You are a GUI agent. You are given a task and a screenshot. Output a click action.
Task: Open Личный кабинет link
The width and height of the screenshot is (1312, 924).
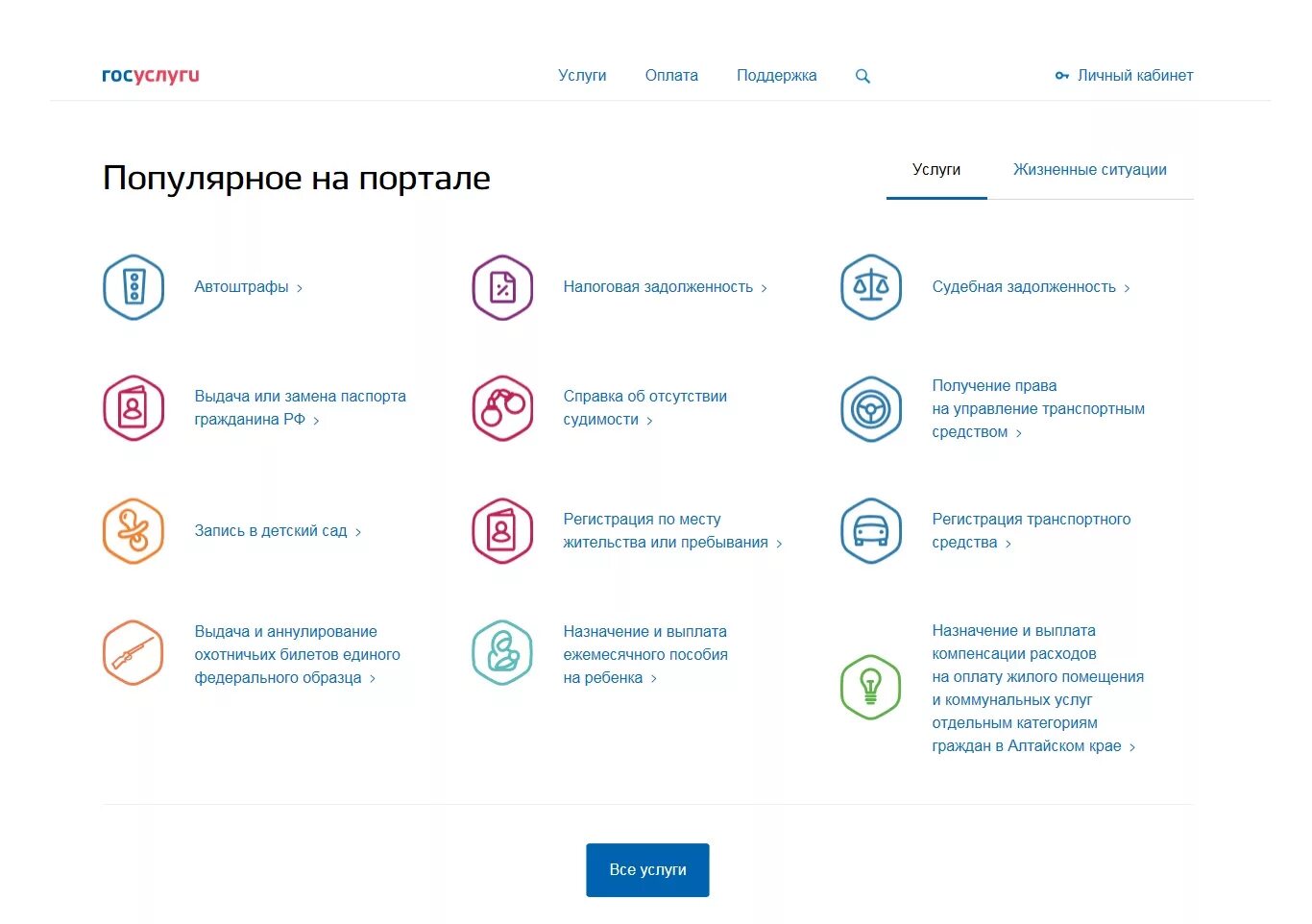[x=1135, y=76]
